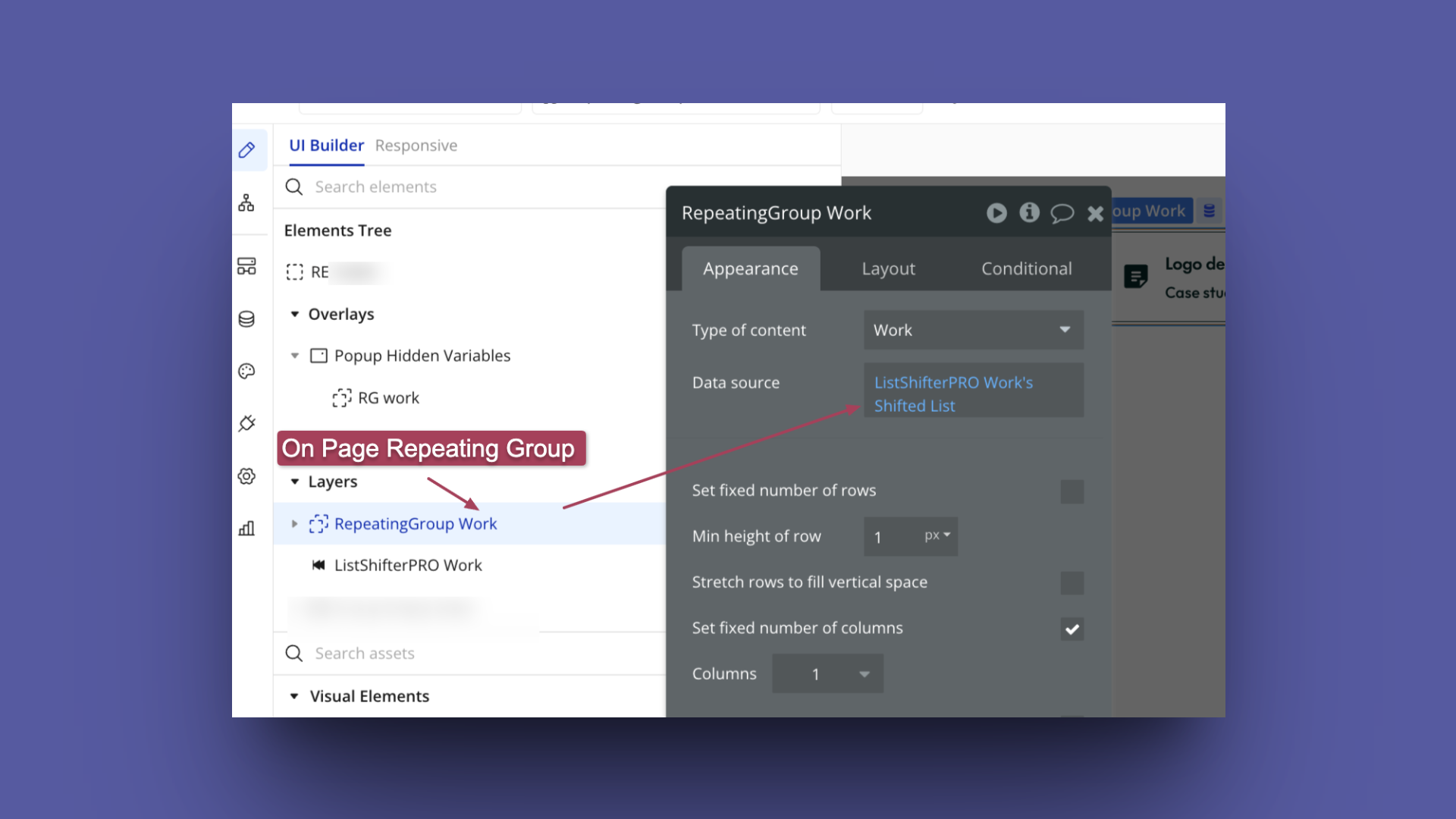Open the Backend workflows icon in sidebar

[246, 266]
